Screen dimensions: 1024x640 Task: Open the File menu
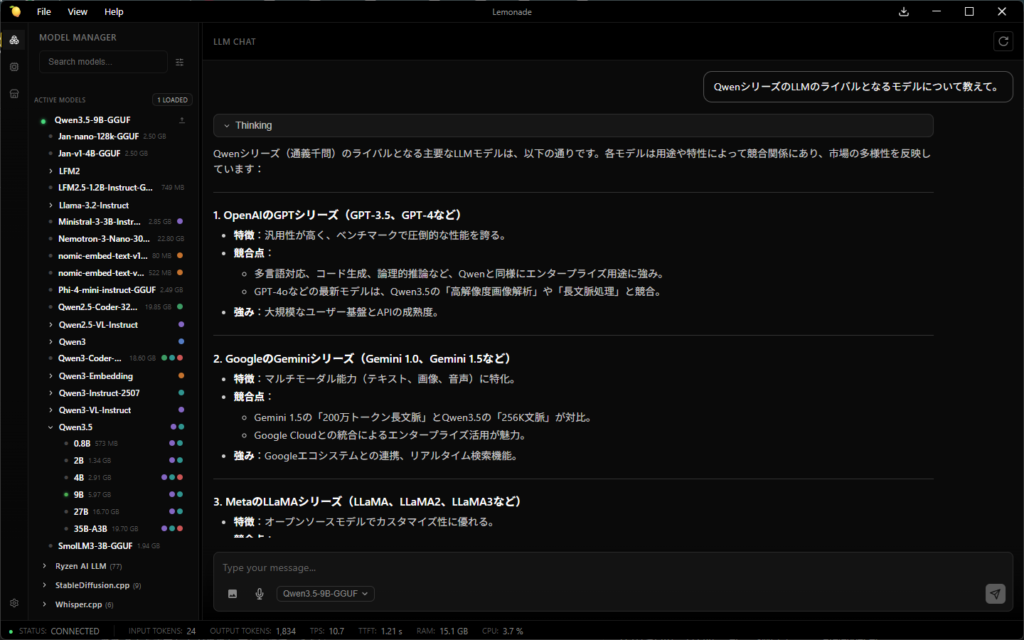click(x=44, y=12)
